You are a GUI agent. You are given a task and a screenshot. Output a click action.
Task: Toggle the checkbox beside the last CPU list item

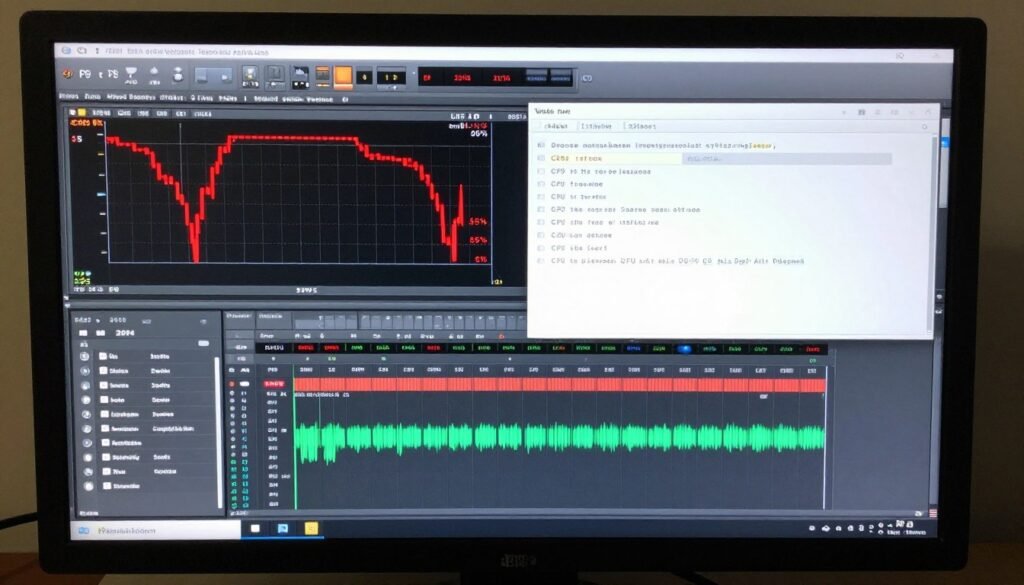tap(543, 261)
